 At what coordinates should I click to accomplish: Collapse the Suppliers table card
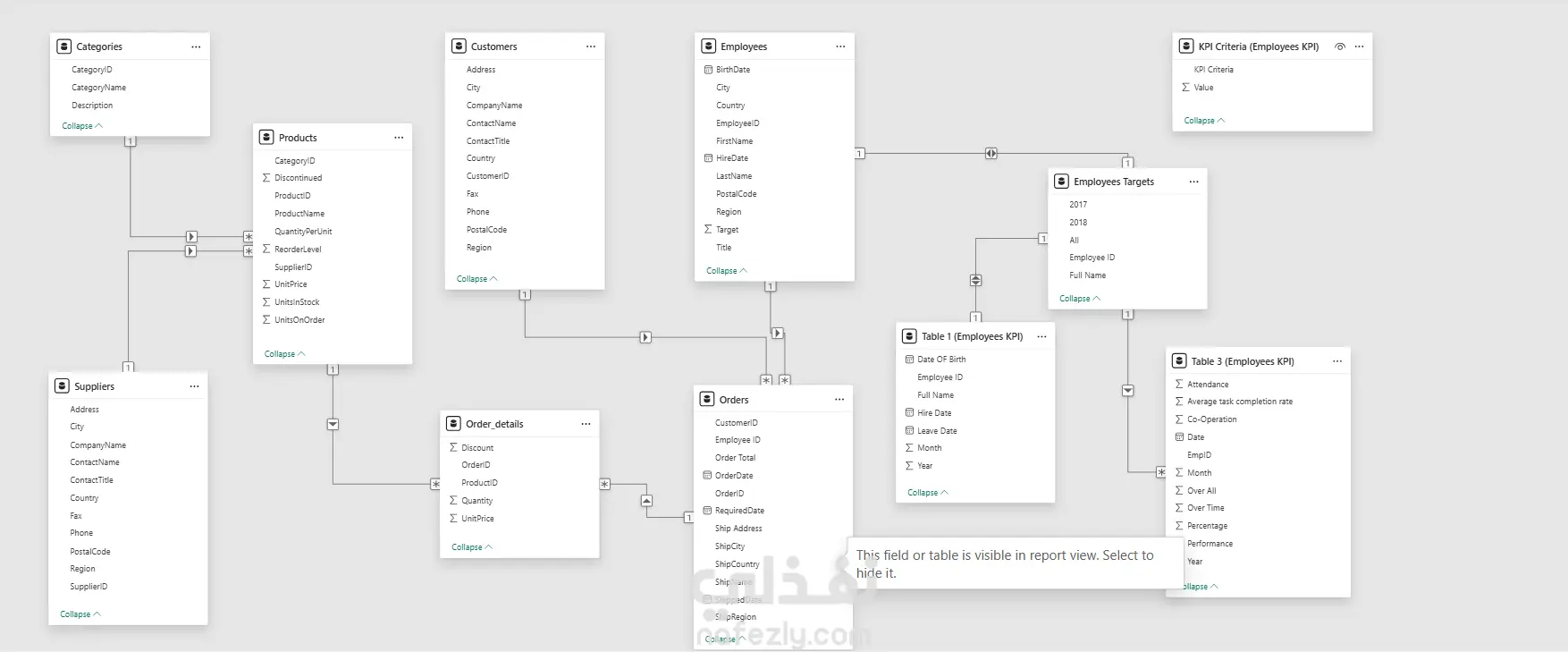pyautogui.click(x=80, y=614)
